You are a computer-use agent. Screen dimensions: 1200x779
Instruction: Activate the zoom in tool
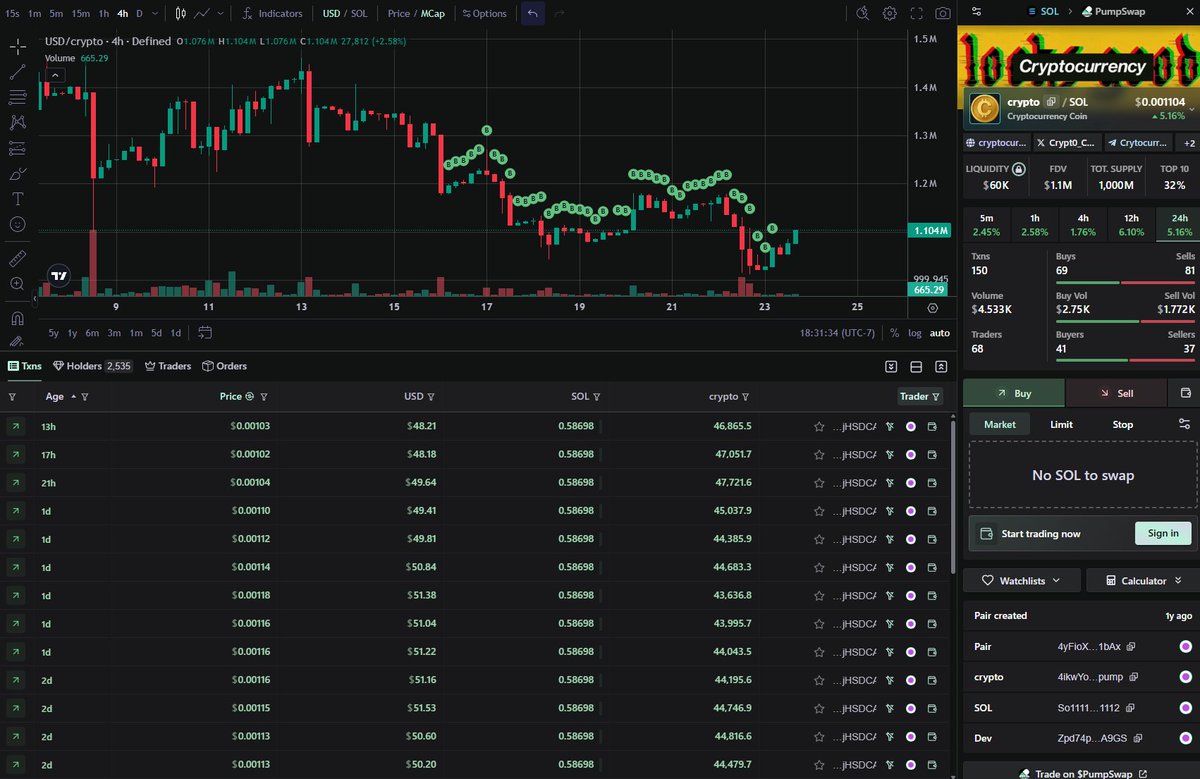(x=17, y=284)
